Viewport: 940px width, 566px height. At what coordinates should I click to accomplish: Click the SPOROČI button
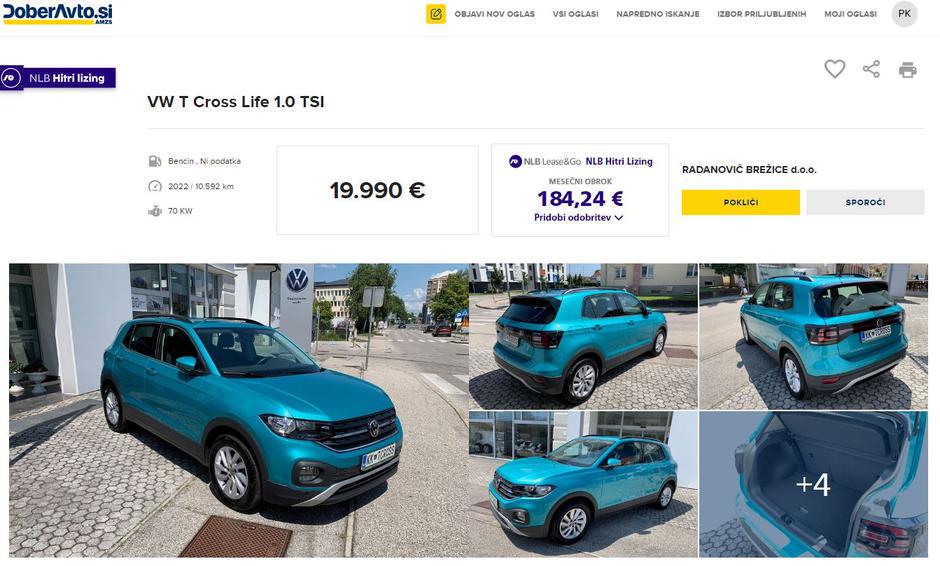[x=865, y=203]
